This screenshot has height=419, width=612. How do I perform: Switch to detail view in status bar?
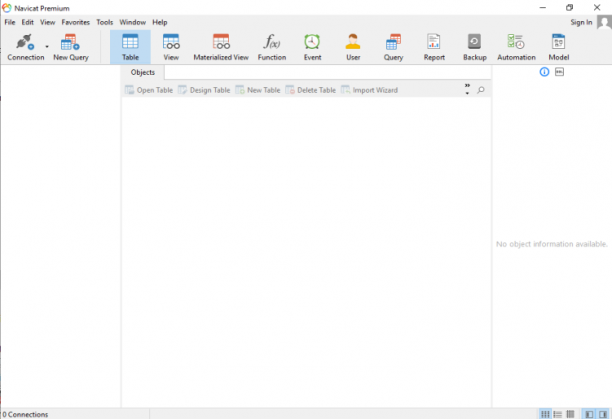coord(570,414)
